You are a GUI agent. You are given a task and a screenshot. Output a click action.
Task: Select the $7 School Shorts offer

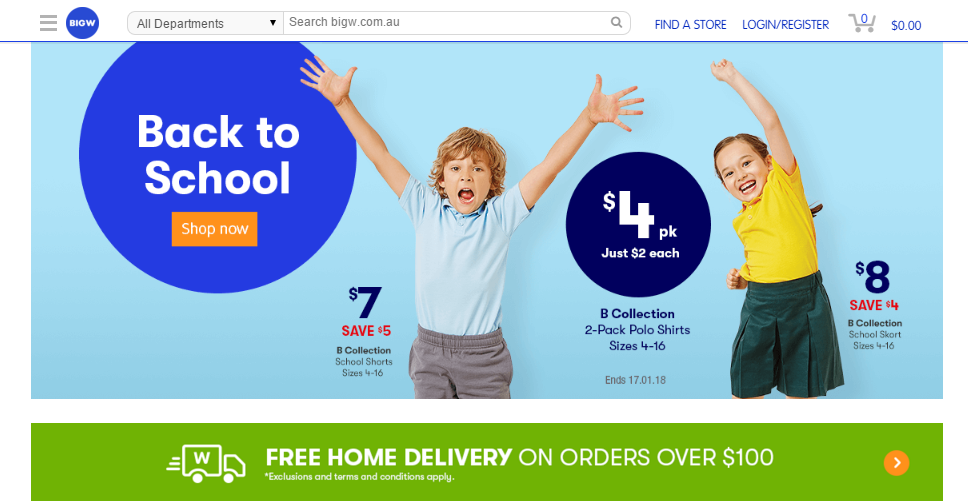coord(364,331)
